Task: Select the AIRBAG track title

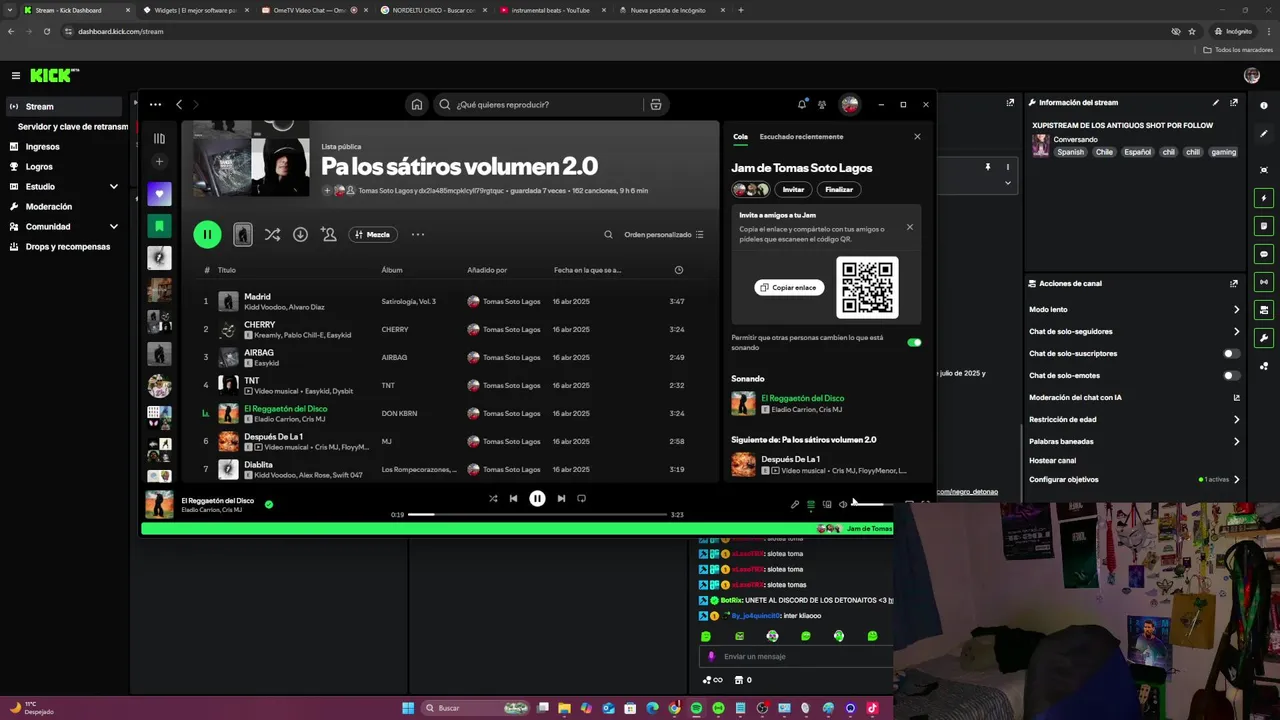Action: (x=259, y=353)
